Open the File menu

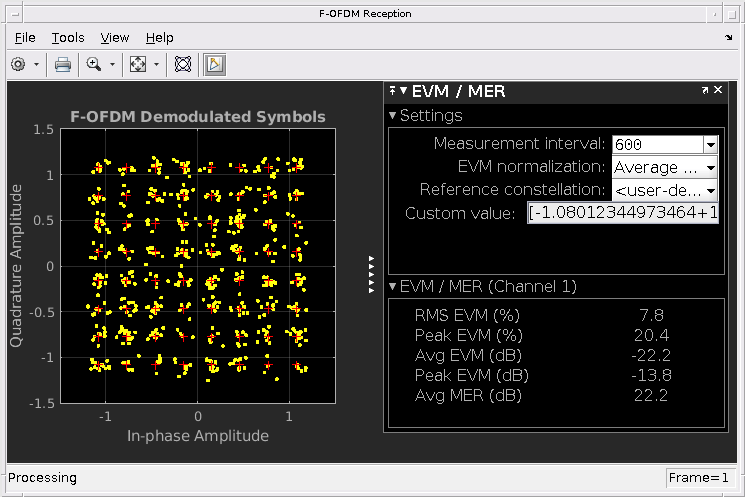coord(25,38)
